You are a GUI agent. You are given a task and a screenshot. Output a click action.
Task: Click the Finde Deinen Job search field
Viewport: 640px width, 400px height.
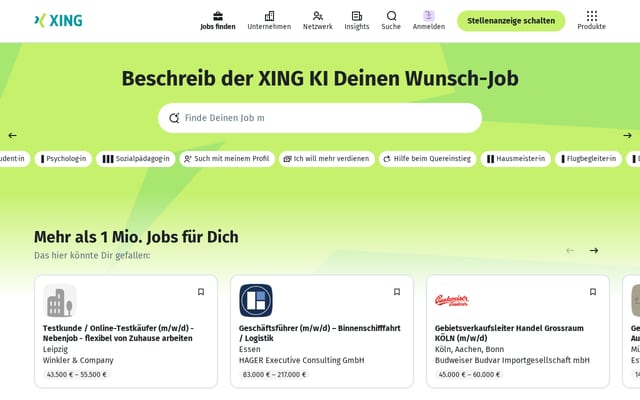(320, 118)
